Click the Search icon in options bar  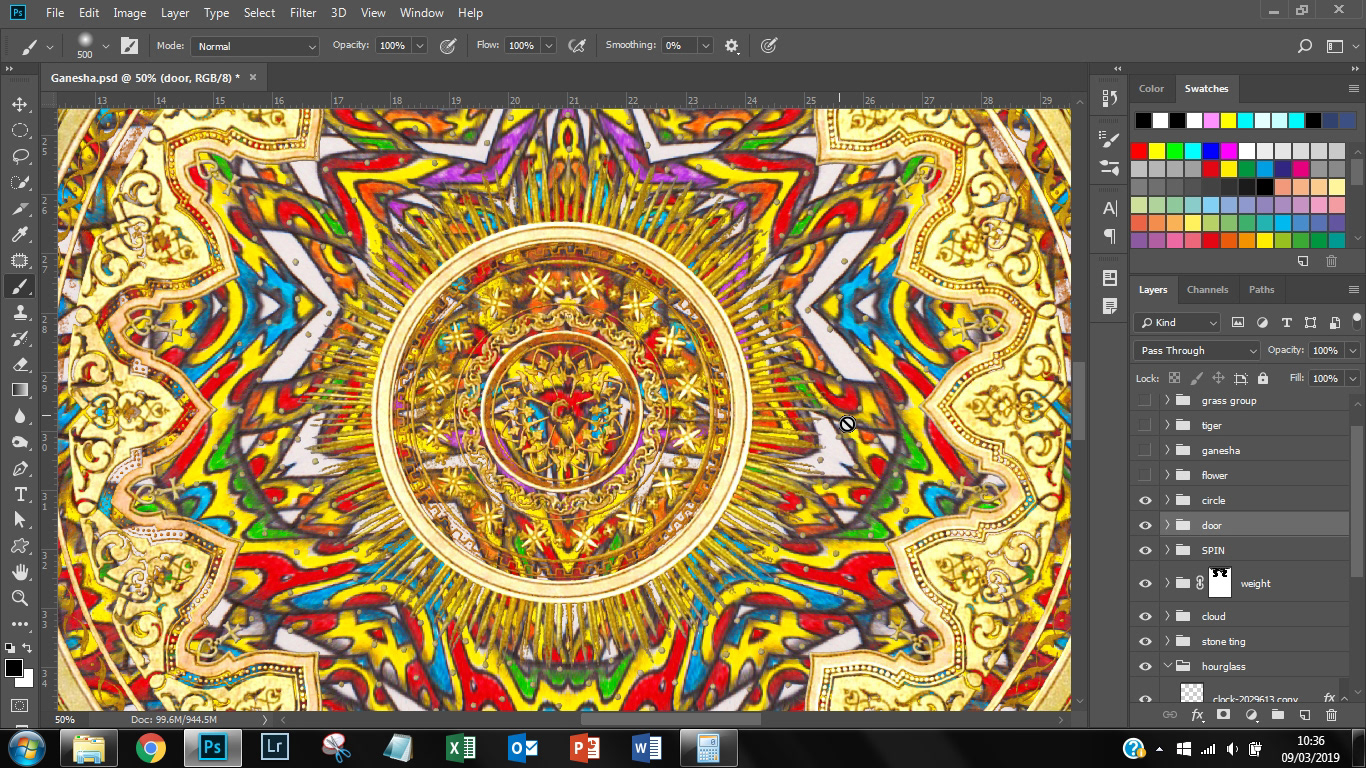click(x=1304, y=46)
